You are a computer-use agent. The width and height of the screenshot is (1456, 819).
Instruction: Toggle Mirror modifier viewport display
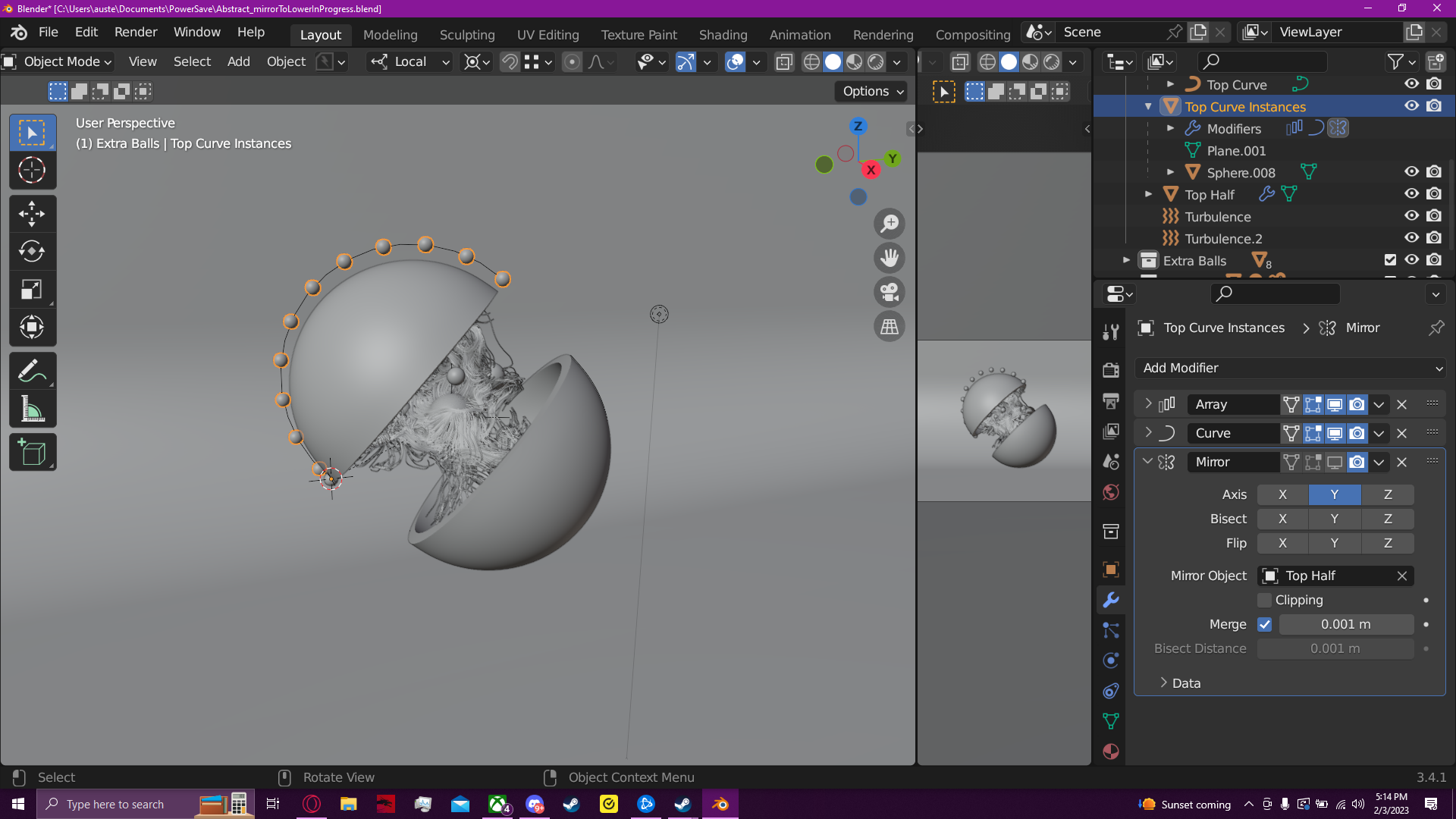1335,462
